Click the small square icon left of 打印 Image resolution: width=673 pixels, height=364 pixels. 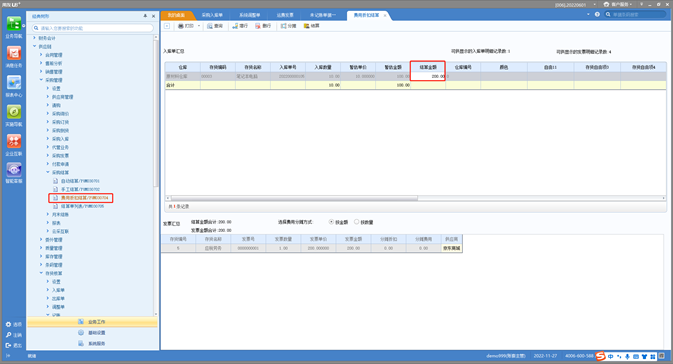(167, 26)
